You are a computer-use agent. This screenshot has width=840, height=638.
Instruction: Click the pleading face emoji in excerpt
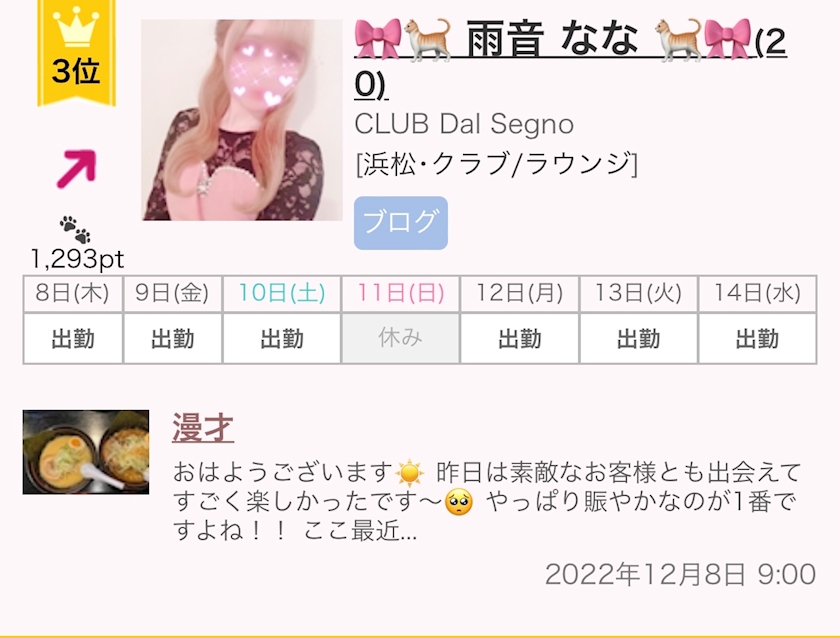(459, 502)
